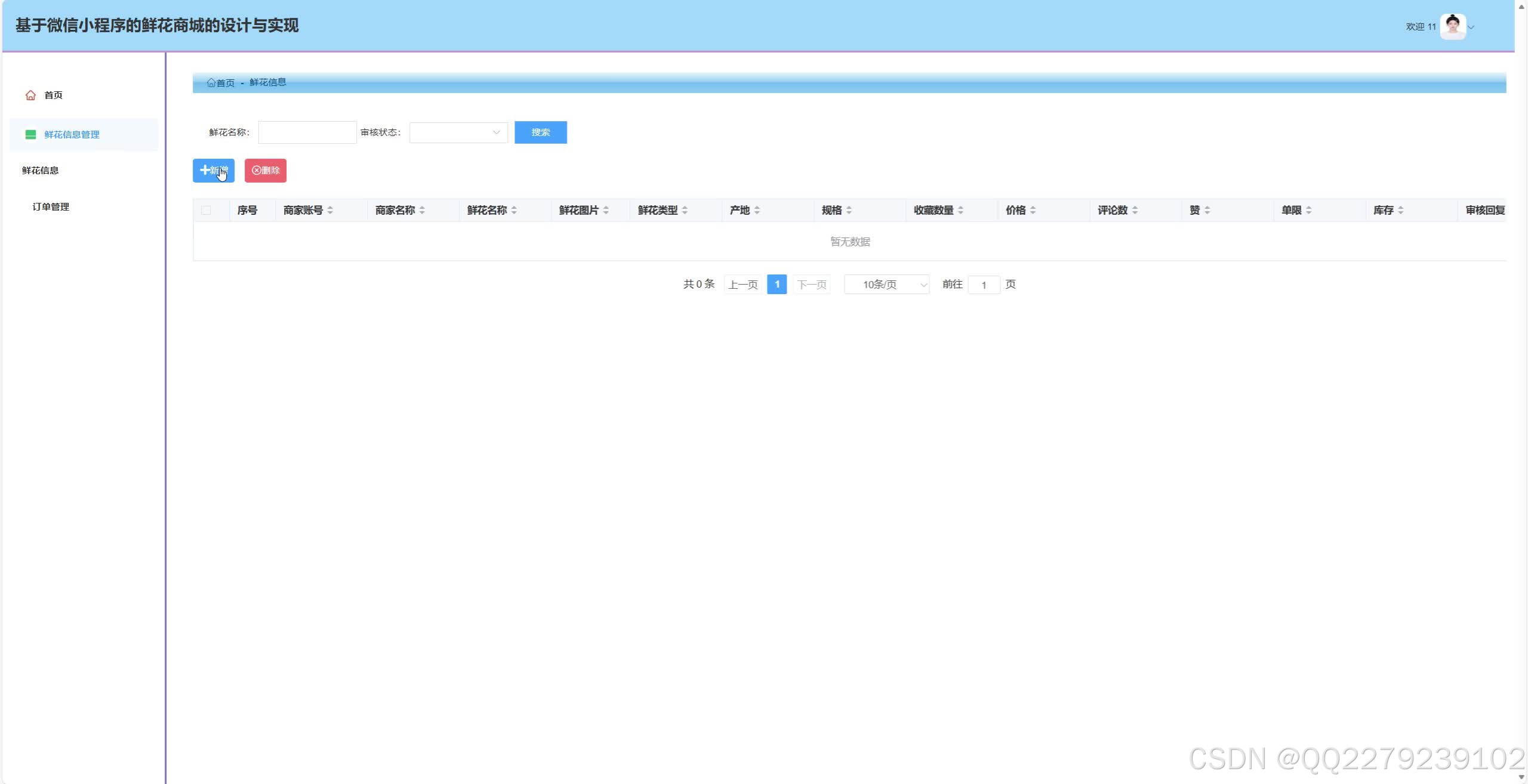Image resolution: width=1528 pixels, height=784 pixels.
Task: Click the 新增 add button
Action: pyautogui.click(x=213, y=171)
